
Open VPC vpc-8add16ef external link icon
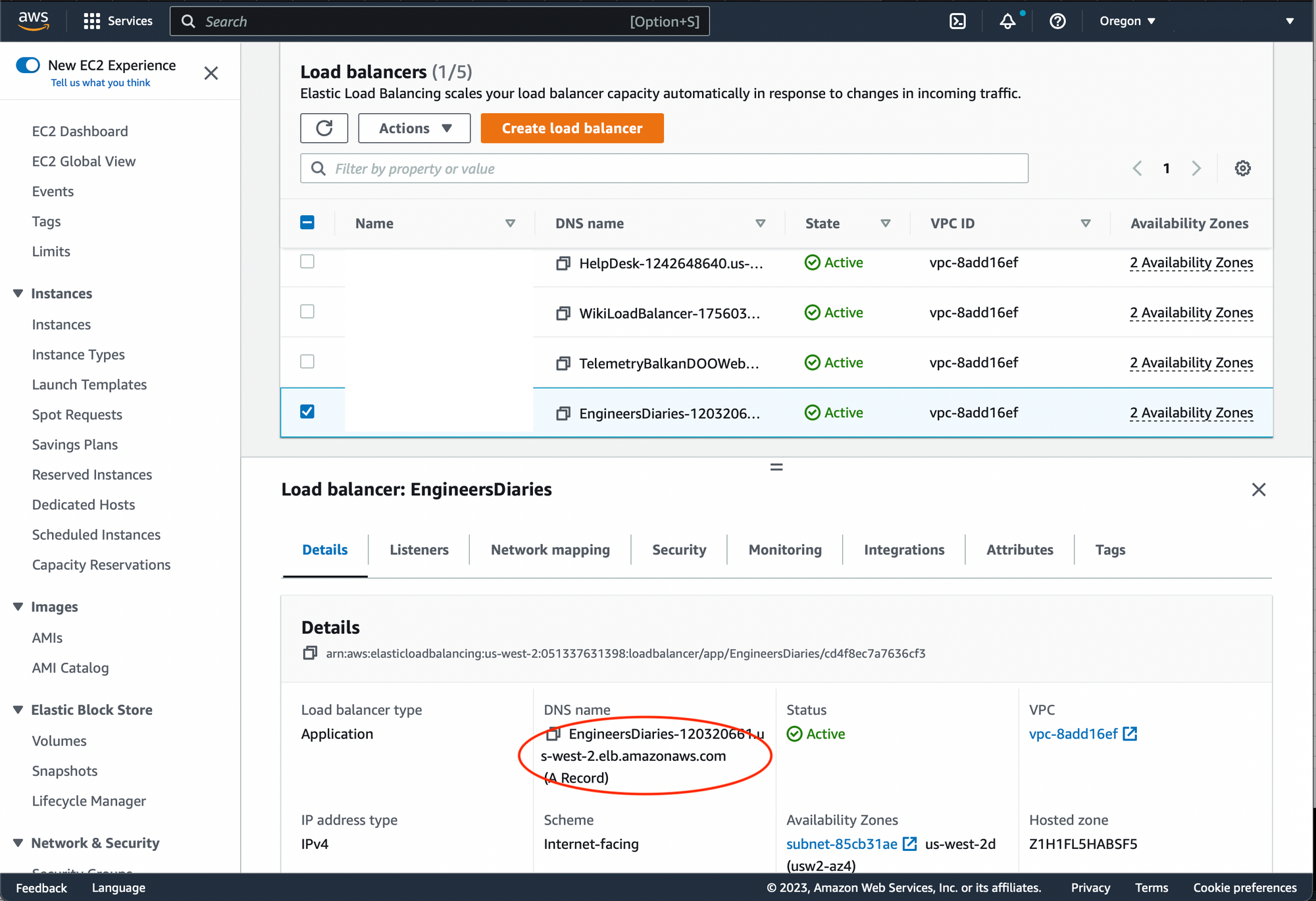coord(1130,733)
